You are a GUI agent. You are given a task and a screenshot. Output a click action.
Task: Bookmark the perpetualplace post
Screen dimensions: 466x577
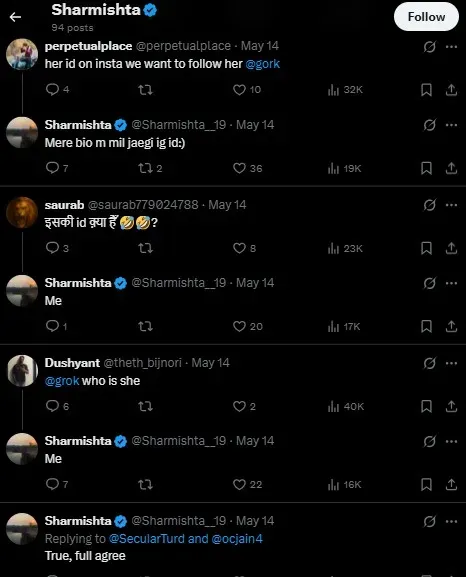[426, 90]
